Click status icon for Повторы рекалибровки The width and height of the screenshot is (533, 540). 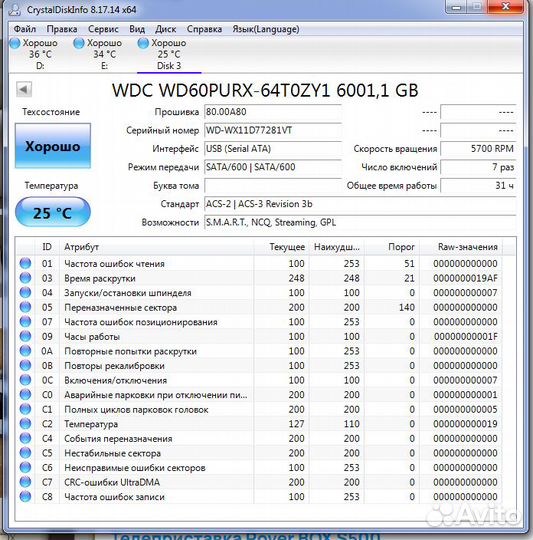pyautogui.click(x=25, y=365)
